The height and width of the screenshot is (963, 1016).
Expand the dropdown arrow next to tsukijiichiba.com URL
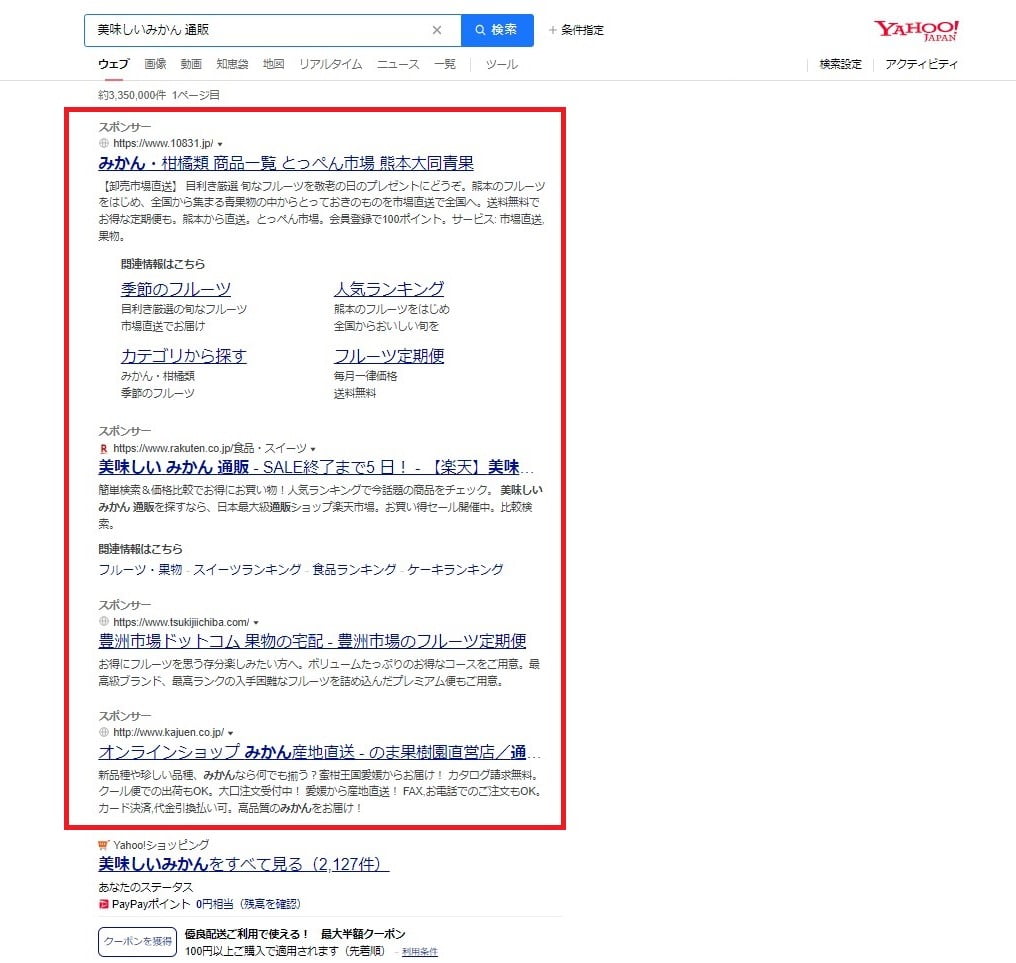[256, 622]
